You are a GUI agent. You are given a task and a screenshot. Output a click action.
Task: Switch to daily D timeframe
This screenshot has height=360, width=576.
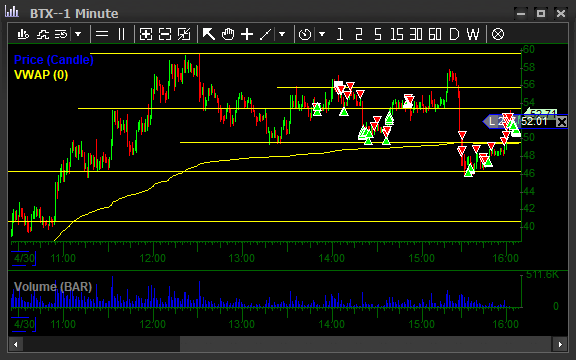click(454, 35)
